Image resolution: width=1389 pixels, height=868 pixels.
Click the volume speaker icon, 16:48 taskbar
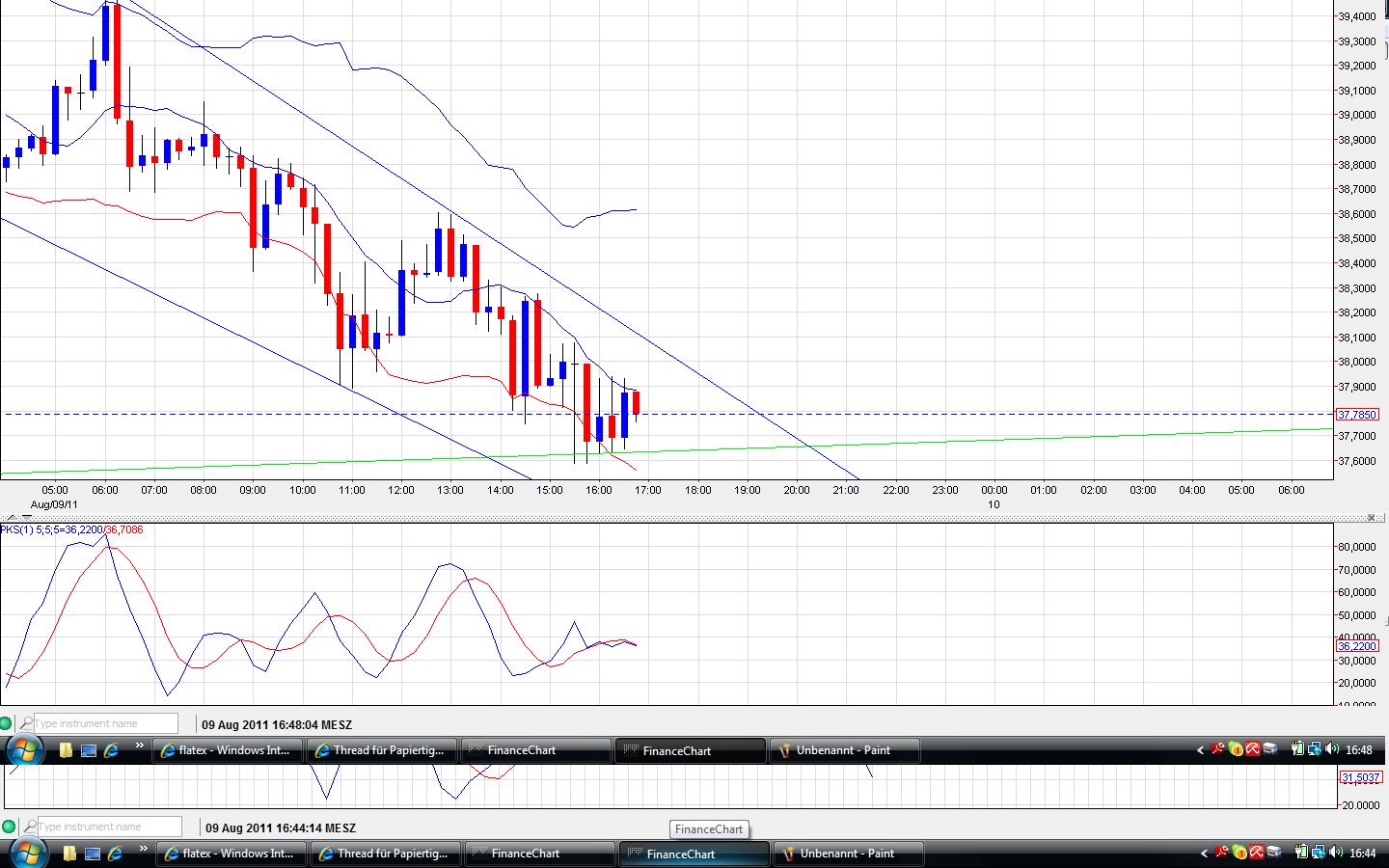[x=1332, y=749]
